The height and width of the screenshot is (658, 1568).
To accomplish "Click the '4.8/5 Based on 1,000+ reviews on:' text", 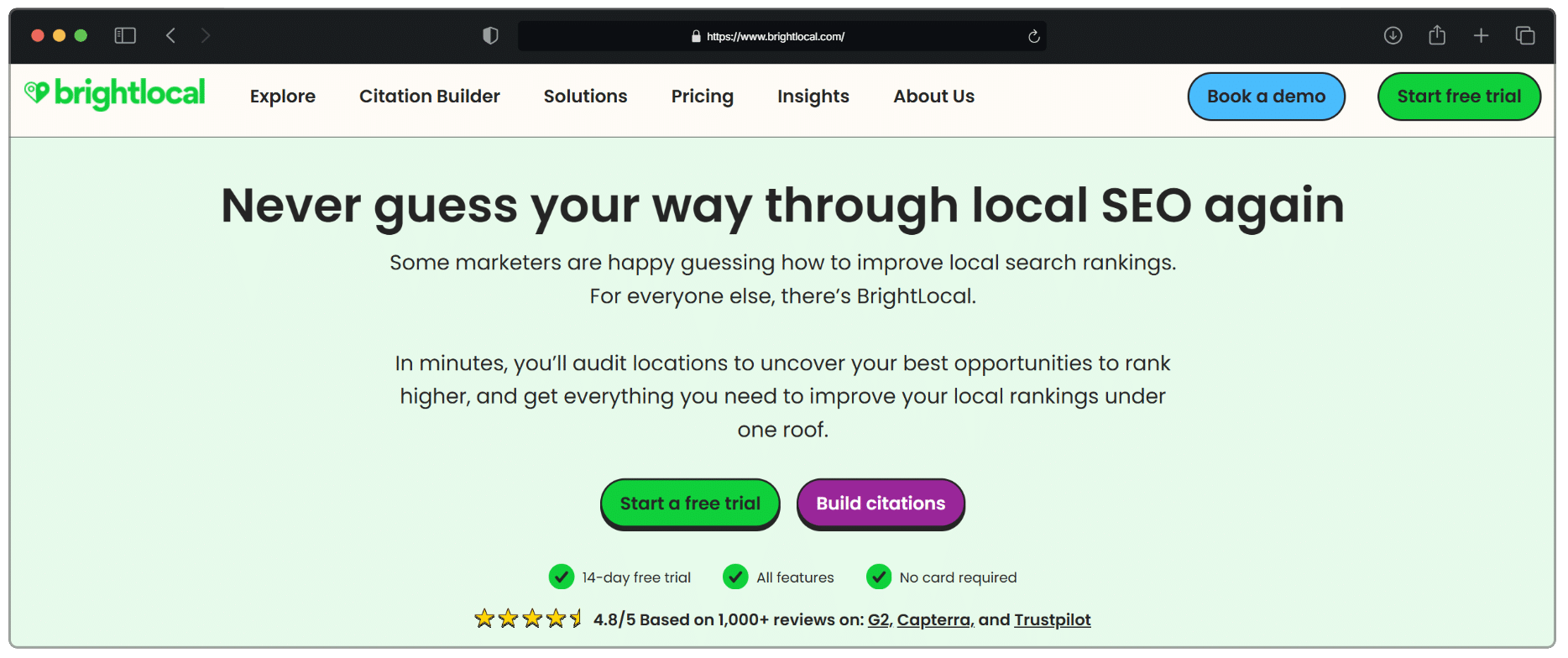I will click(x=729, y=619).
